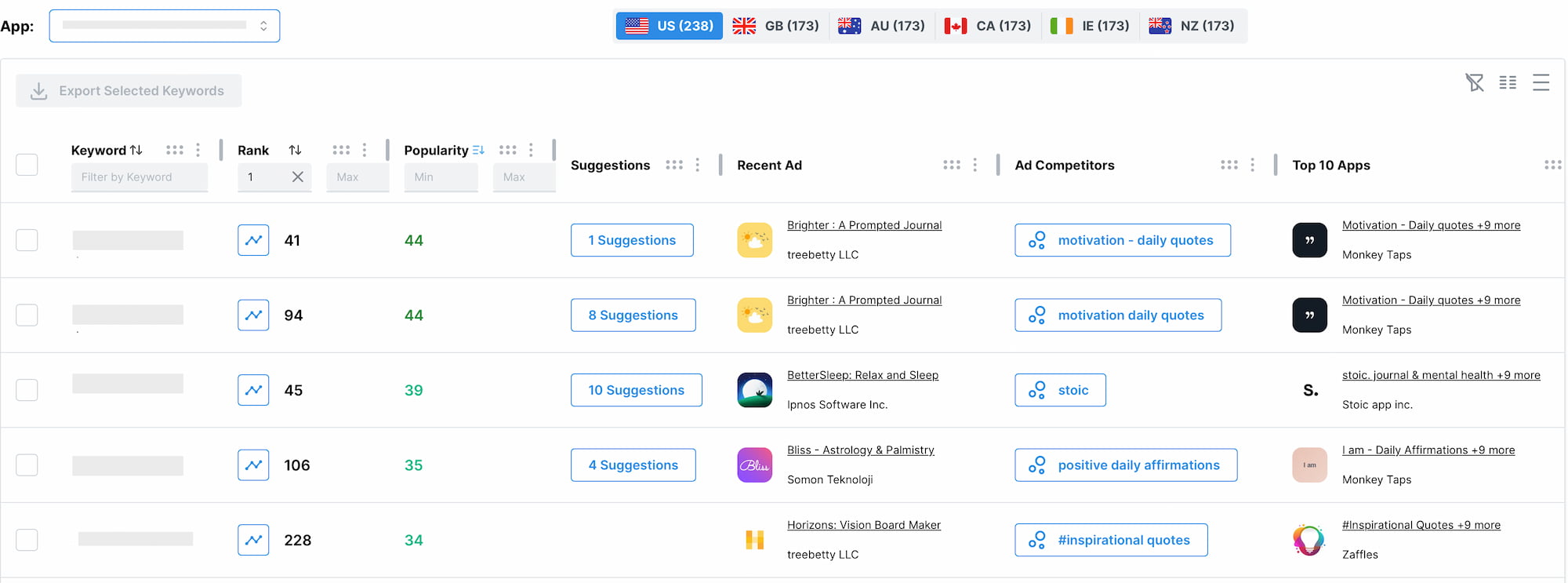Grab the Ad Competitors column drag handle
Image resolution: width=1568 pixels, height=583 pixels.
1229,165
